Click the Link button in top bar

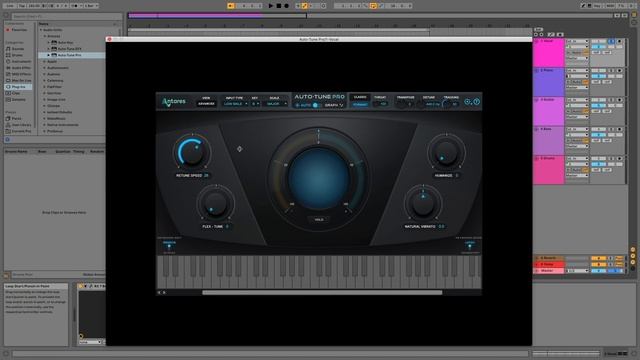9,6
